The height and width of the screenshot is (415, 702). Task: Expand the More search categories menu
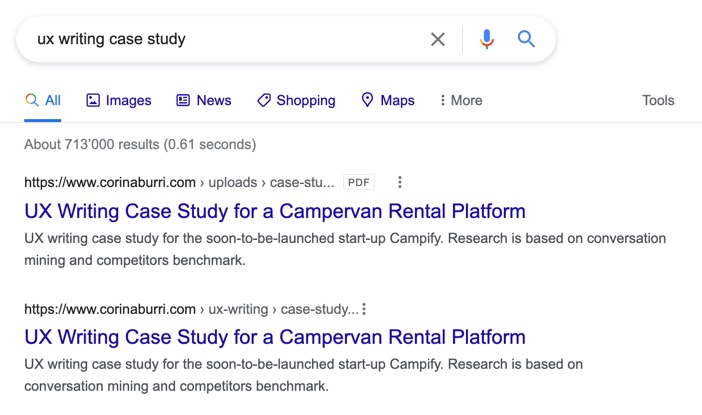tap(461, 100)
